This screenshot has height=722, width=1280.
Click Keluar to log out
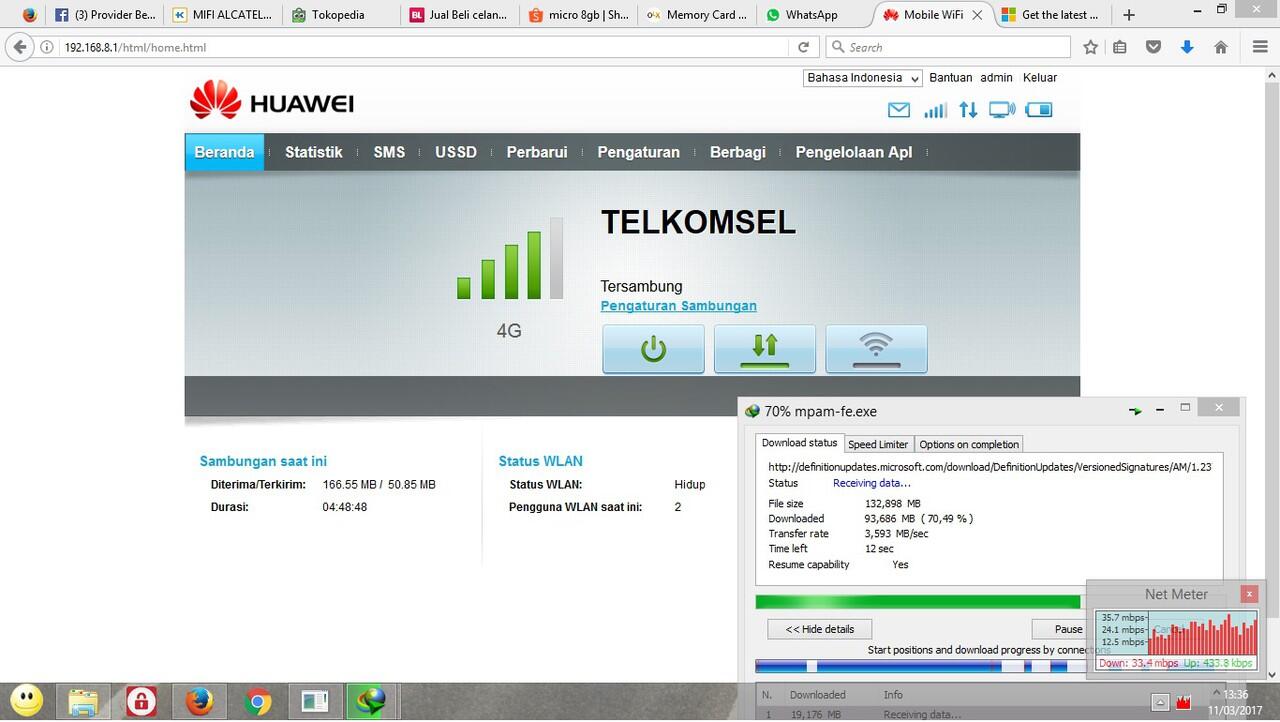click(1040, 78)
